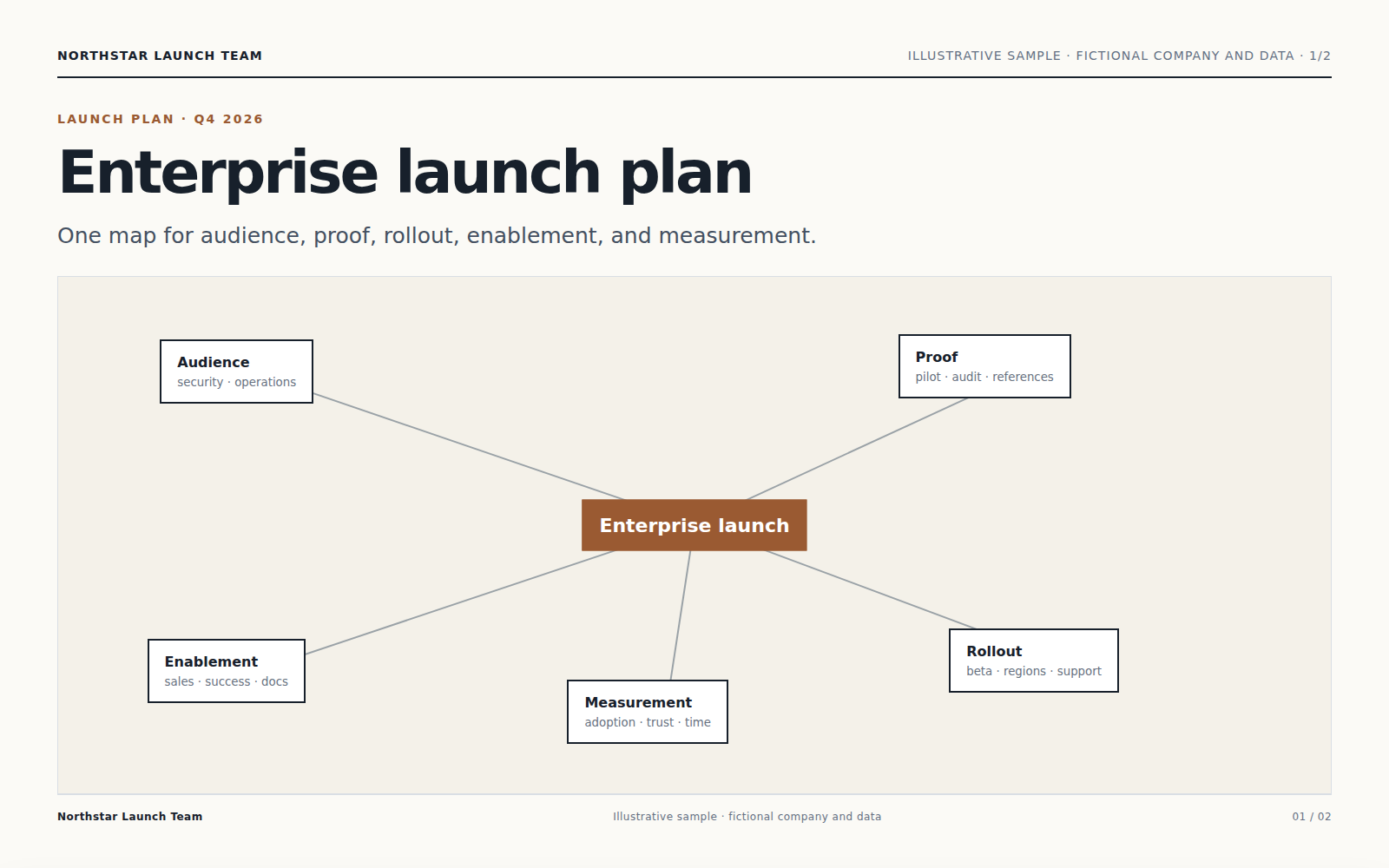Click the 'beta · regions · support' subtext
The width and height of the screenshot is (1389, 868).
1034,671
